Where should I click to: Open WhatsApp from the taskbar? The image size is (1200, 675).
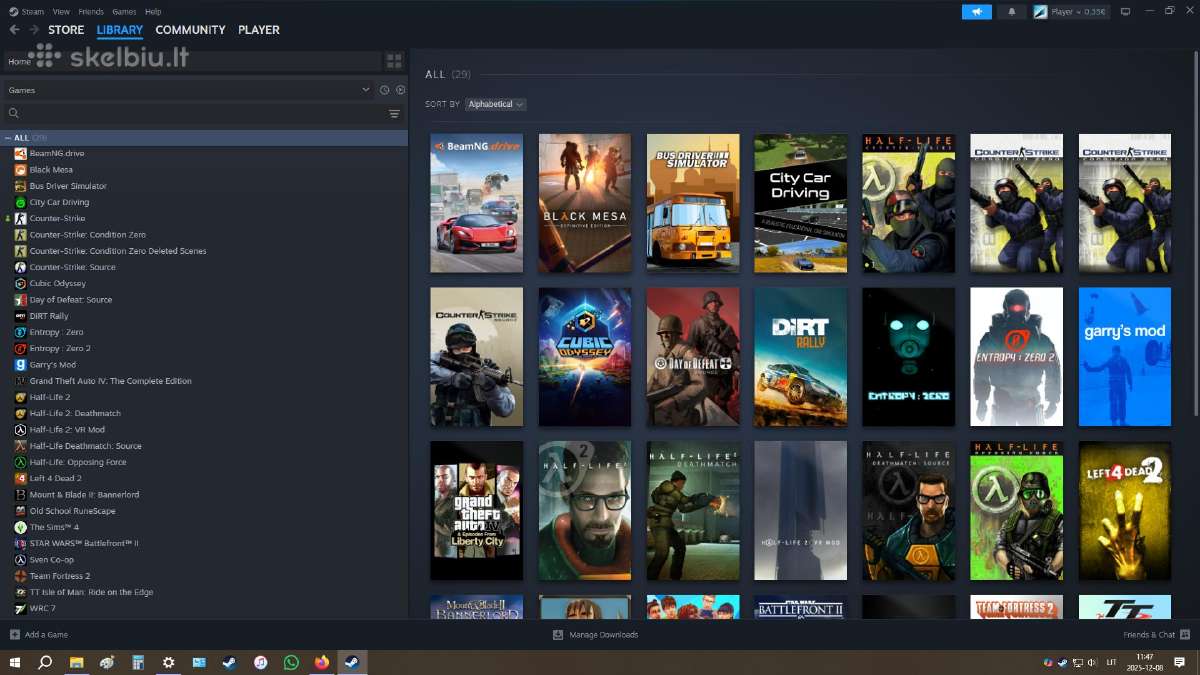pyautogui.click(x=291, y=662)
